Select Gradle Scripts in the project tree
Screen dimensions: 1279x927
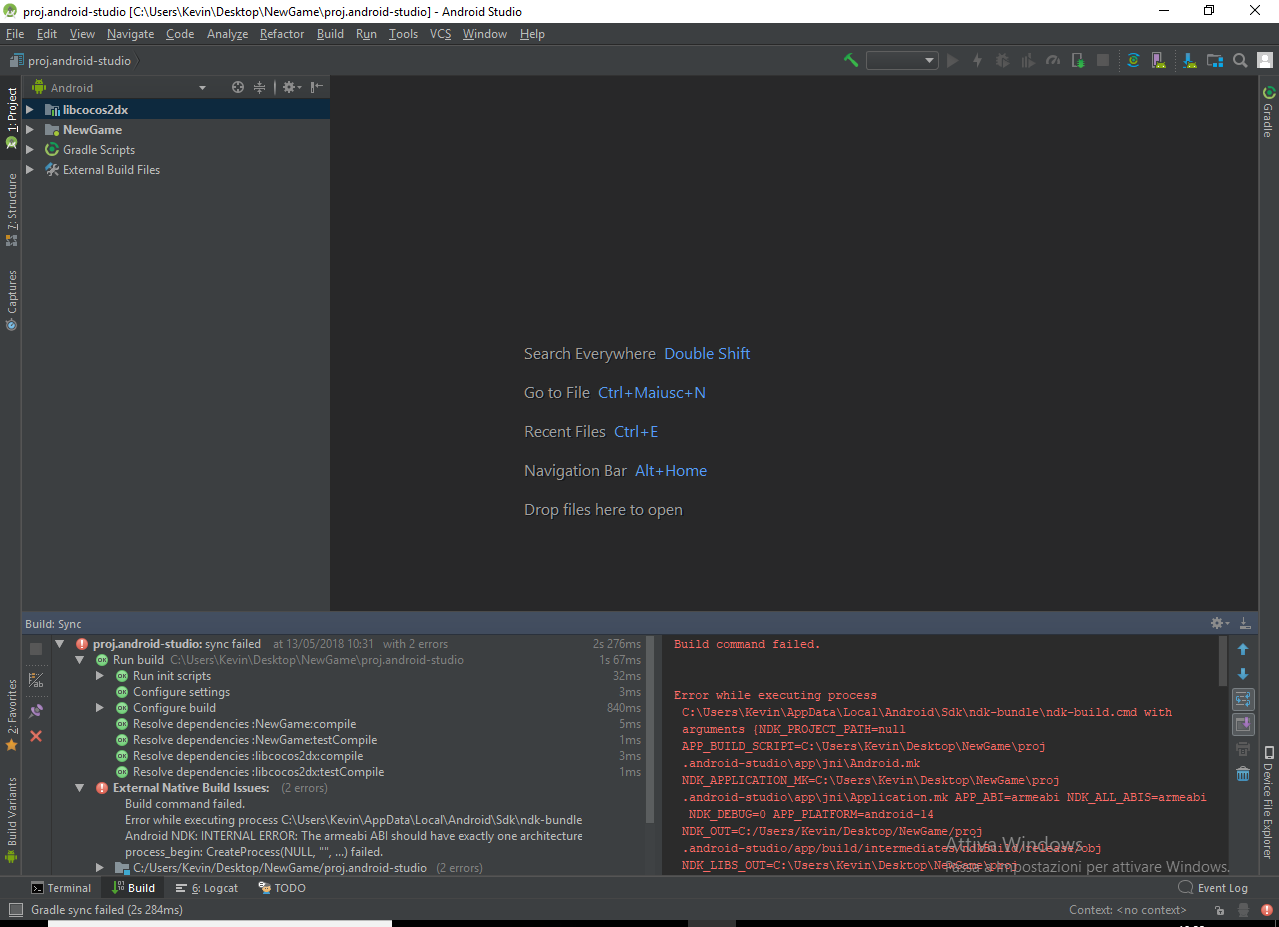(x=98, y=150)
